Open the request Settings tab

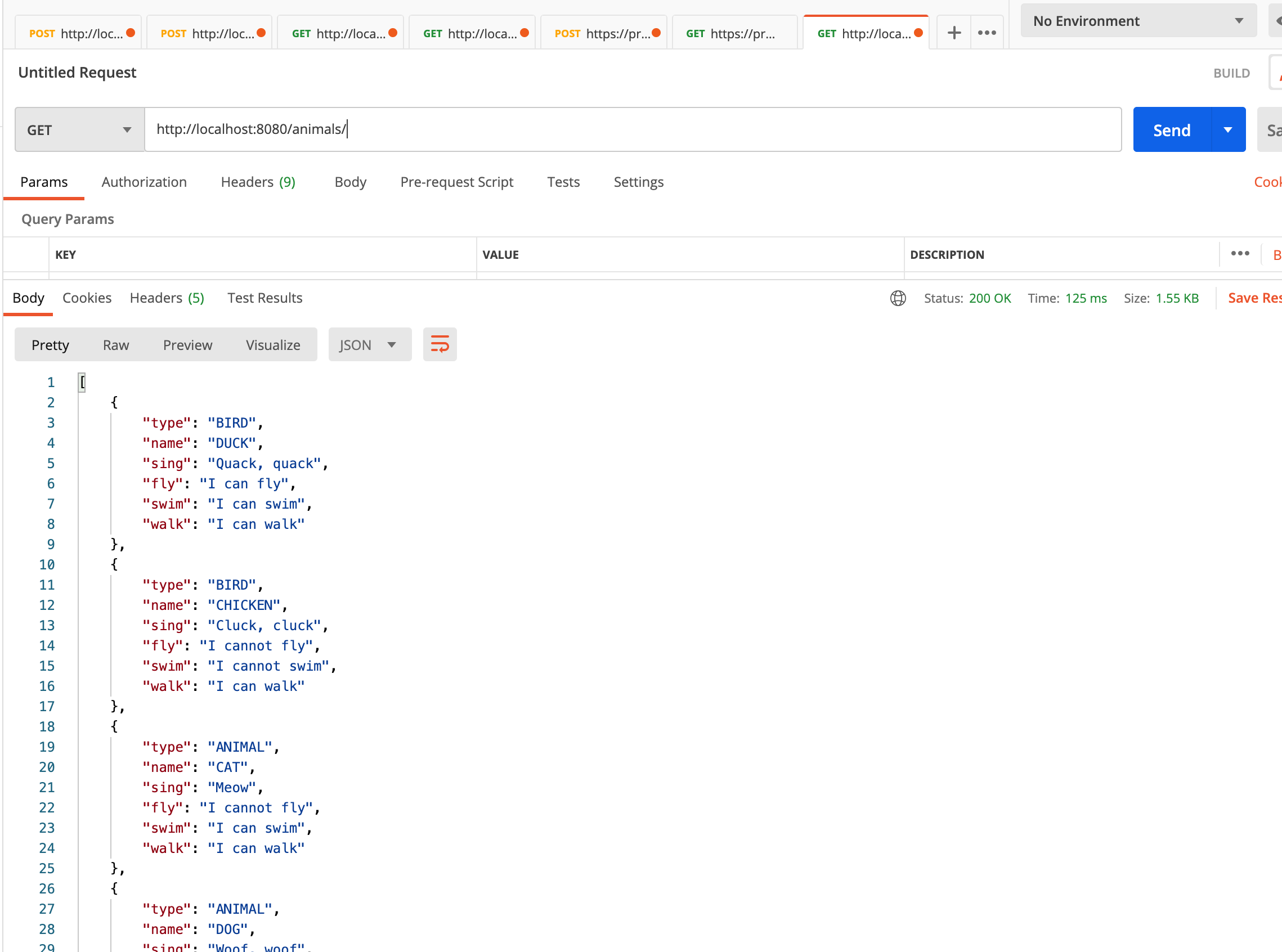638,182
